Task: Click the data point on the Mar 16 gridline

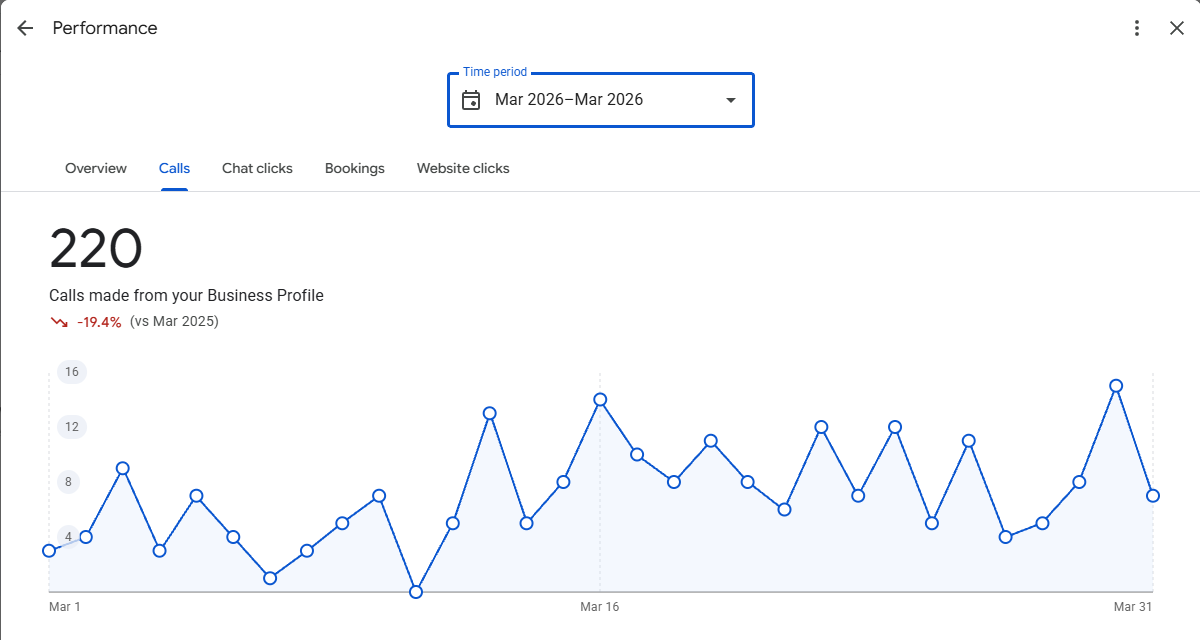Action: pyautogui.click(x=600, y=400)
